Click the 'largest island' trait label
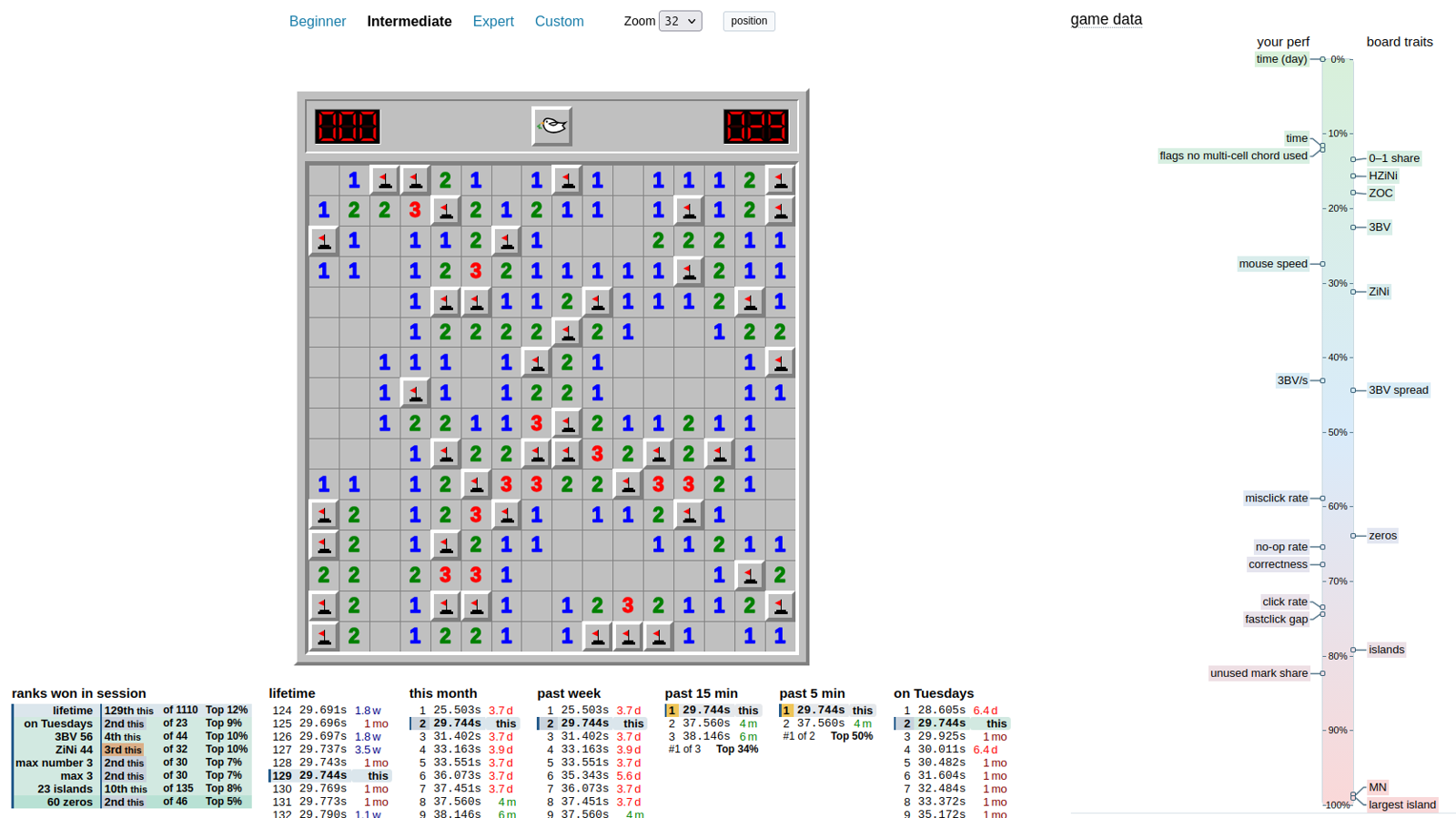Viewport: 1456px width, 818px height. tap(1402, 805)
